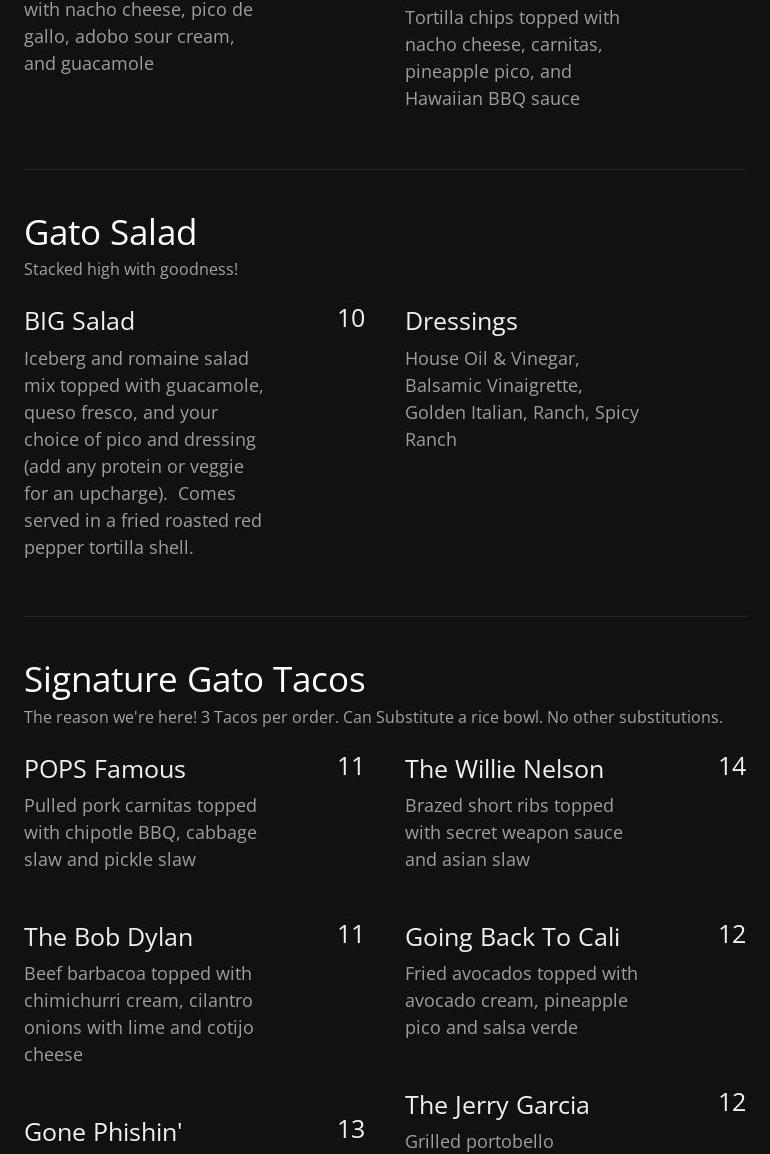Select the BIG Salad menu item
The image size is (770, 1154).
point(79,321)
